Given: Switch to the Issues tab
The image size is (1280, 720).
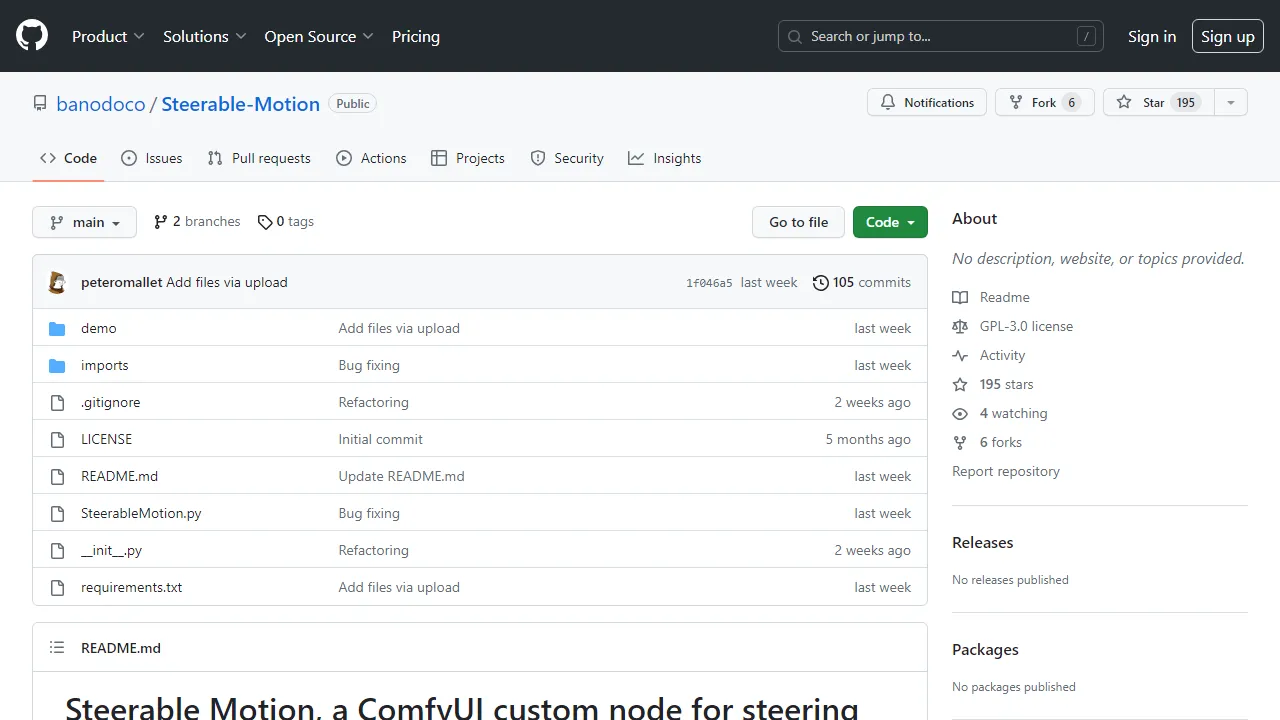Looking at the screenshot, I should pos(152,158).
